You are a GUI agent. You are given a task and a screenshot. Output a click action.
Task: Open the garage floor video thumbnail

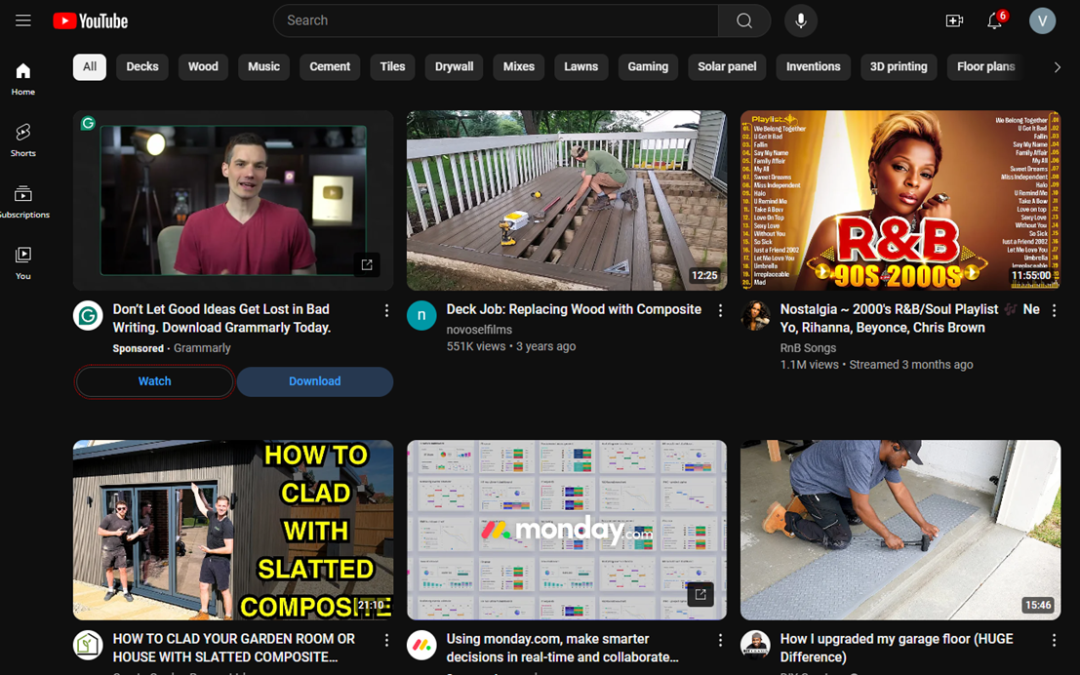(x=900, y=530)
